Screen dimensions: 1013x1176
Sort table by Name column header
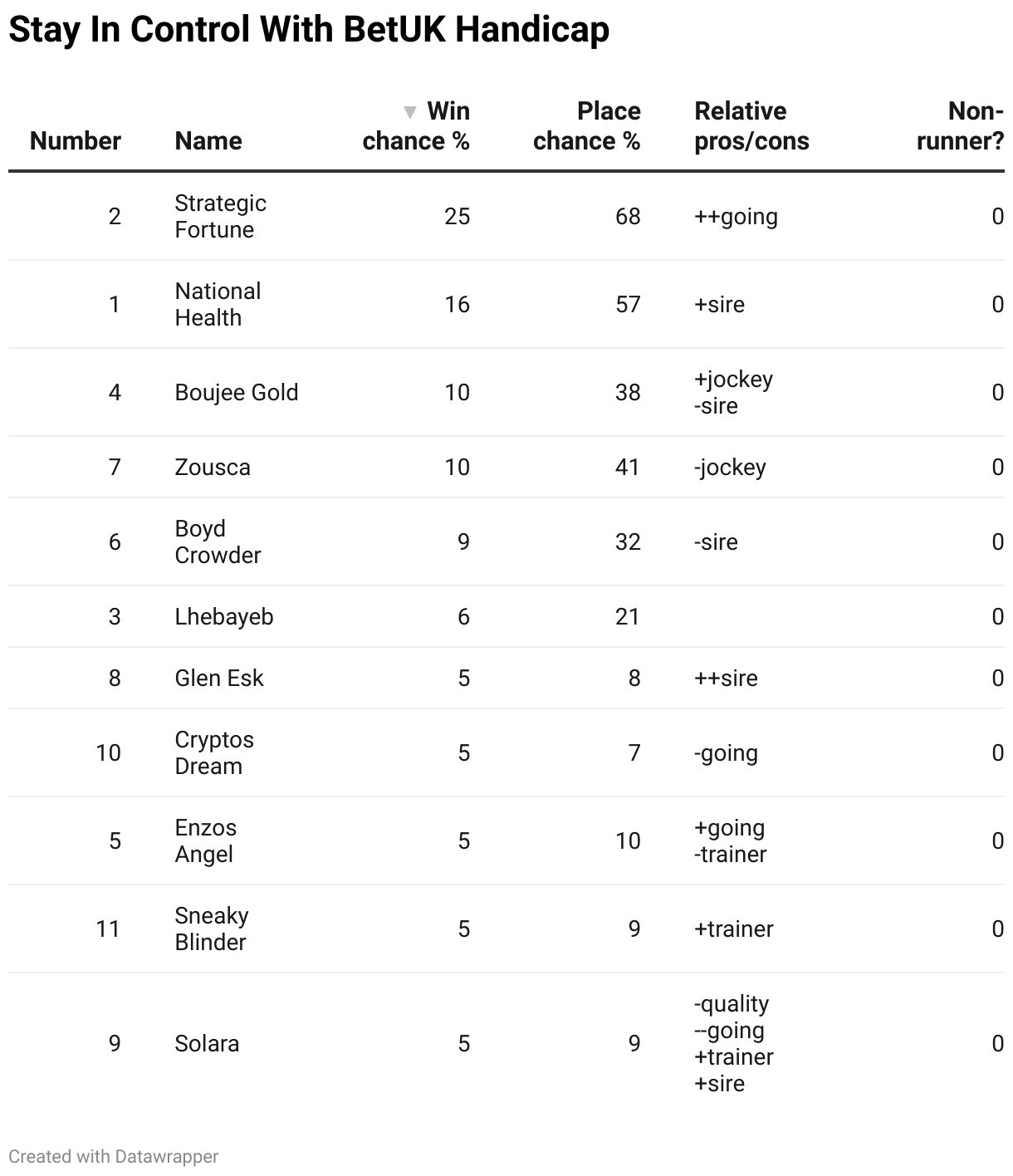(208, 141)
